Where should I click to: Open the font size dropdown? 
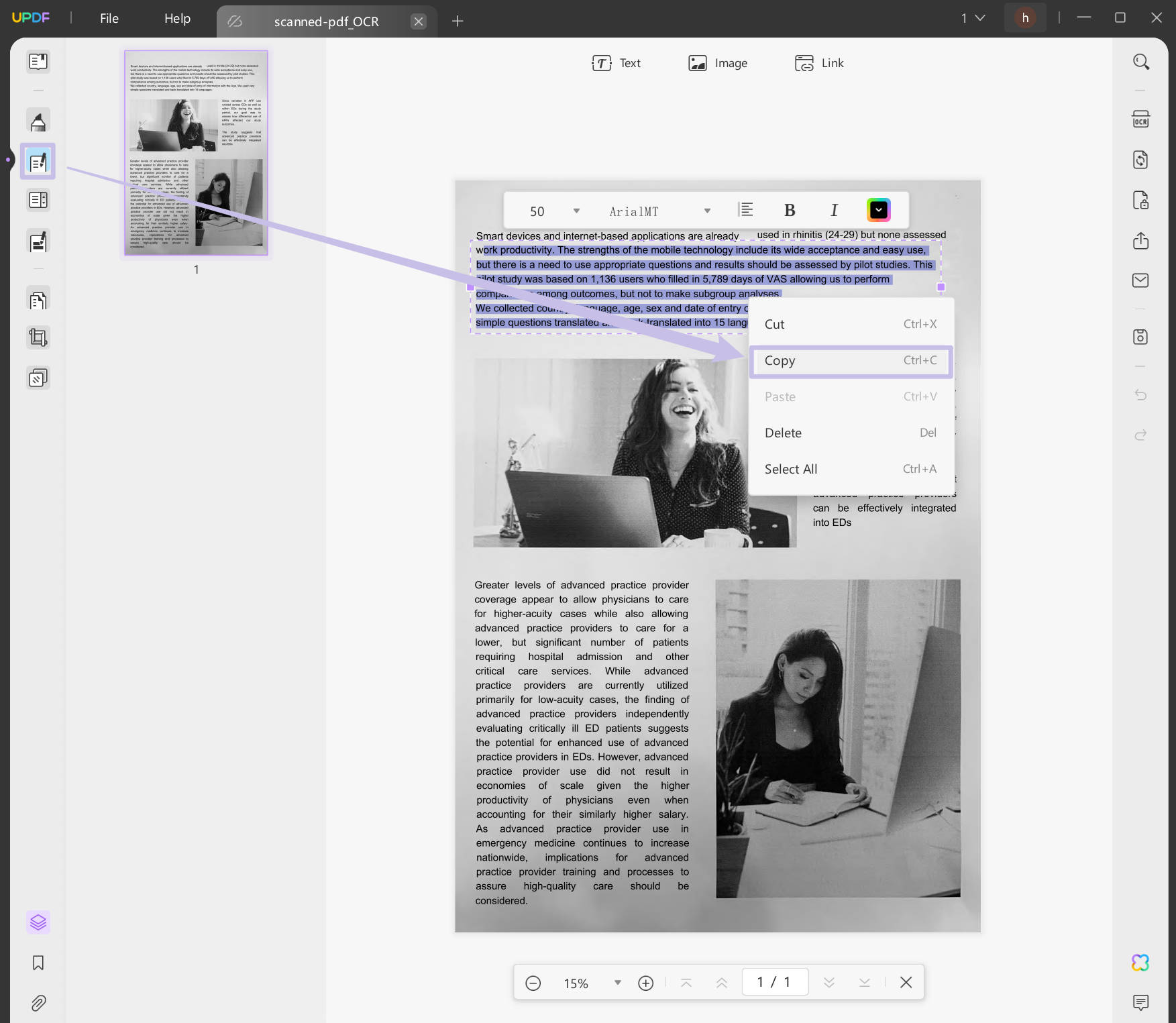click(576, 210)
